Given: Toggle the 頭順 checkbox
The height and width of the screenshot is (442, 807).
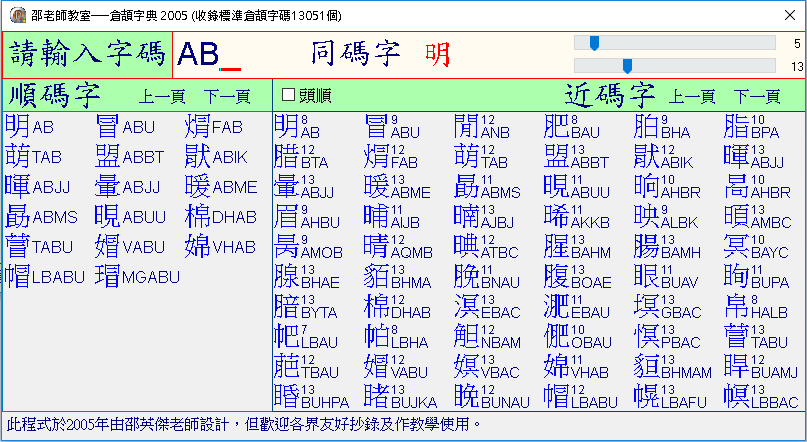Looking at the screenshot, I should (307, 95).
